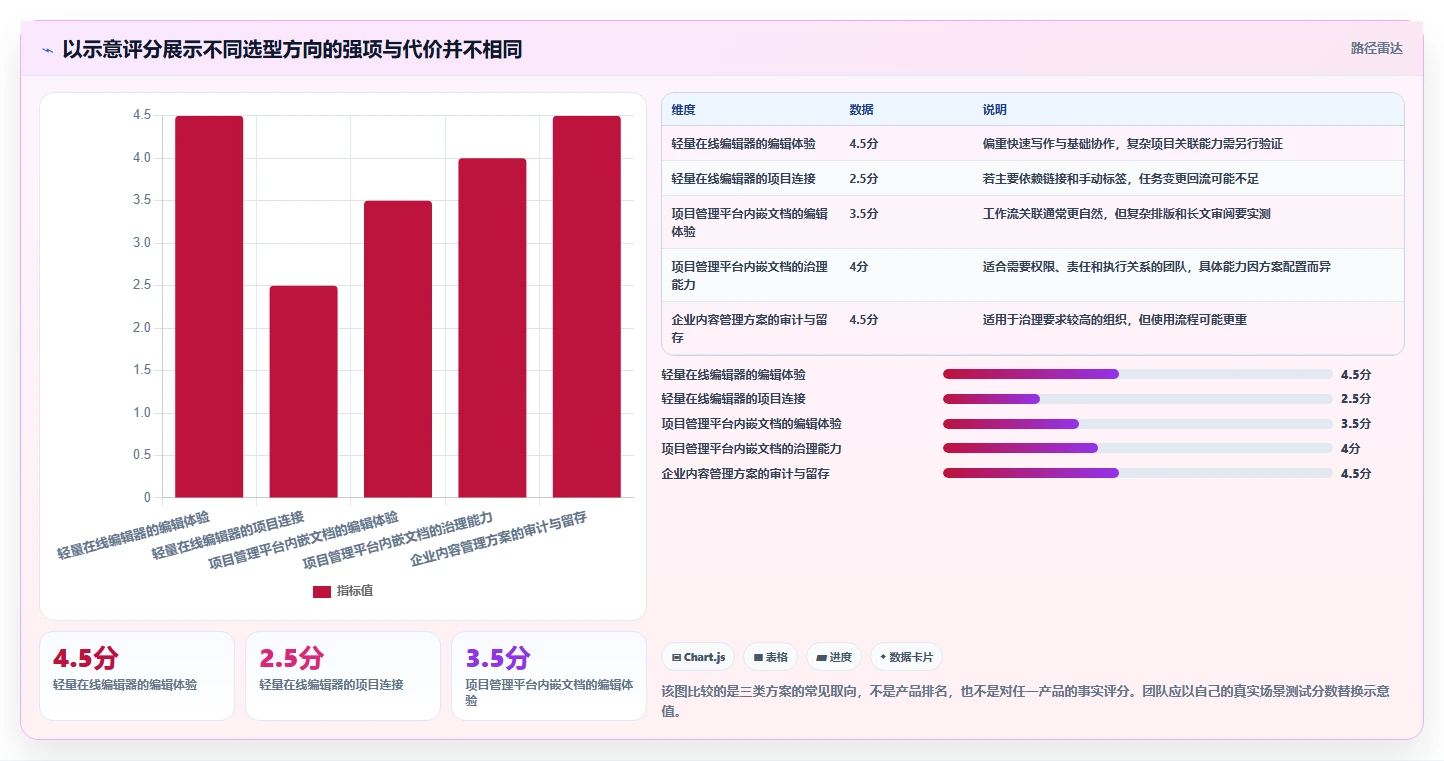
Task: Click the progress bar for 轻量在线编辑器的项目连接
Action: point(1138,399)
